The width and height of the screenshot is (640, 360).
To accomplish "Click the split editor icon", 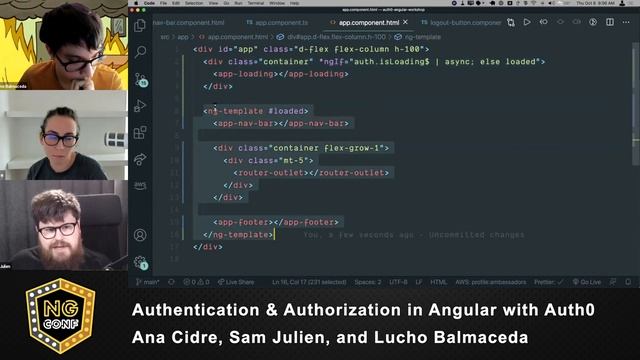I will [610, 22].
